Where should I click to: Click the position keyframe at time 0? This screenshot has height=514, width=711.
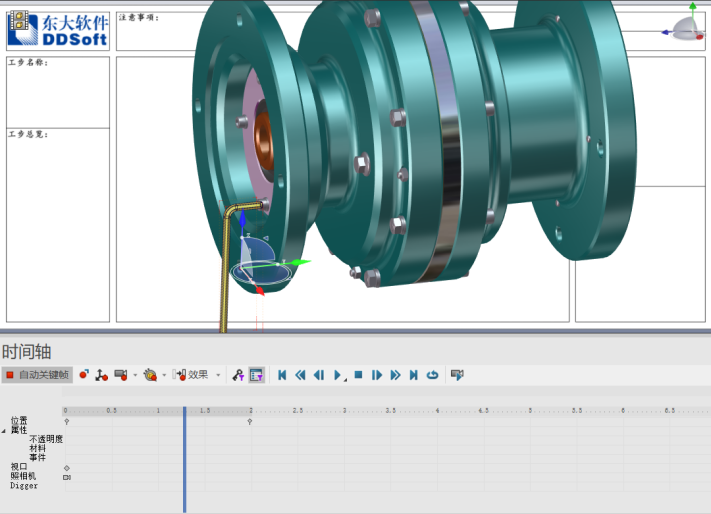67,422
